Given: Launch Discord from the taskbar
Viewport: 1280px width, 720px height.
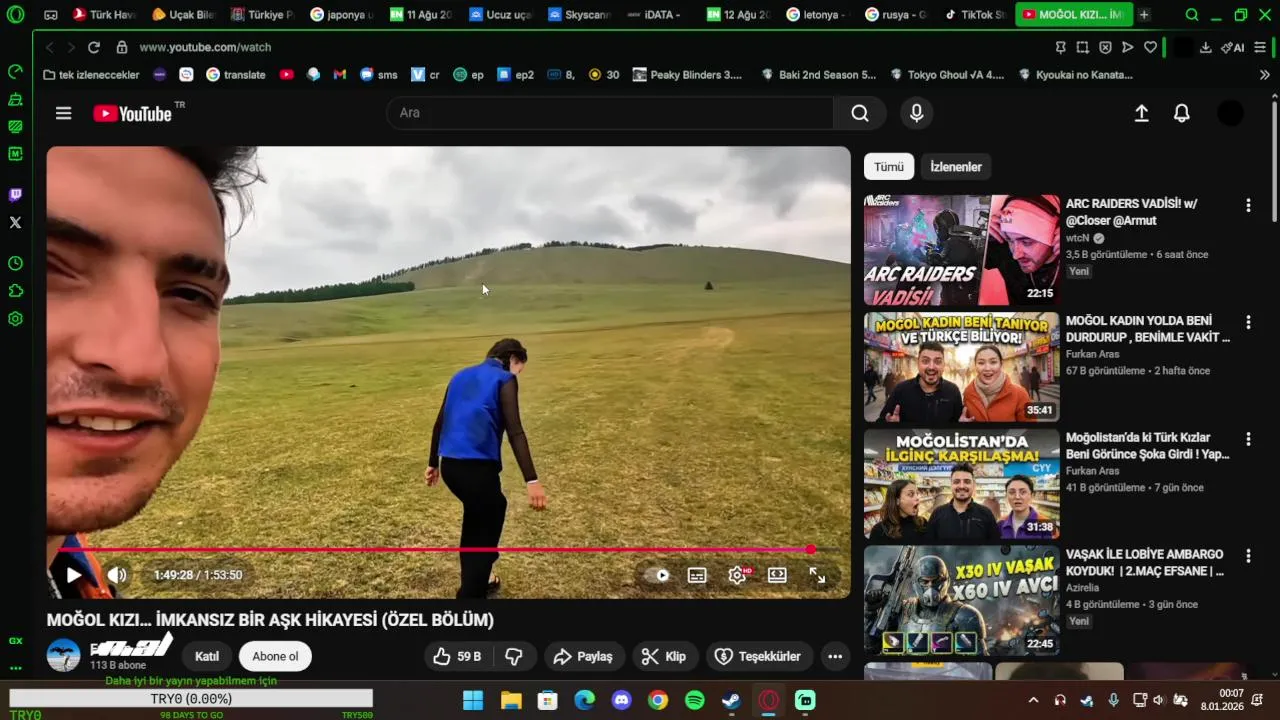Looking at the screenshot, I should (621, 700).
